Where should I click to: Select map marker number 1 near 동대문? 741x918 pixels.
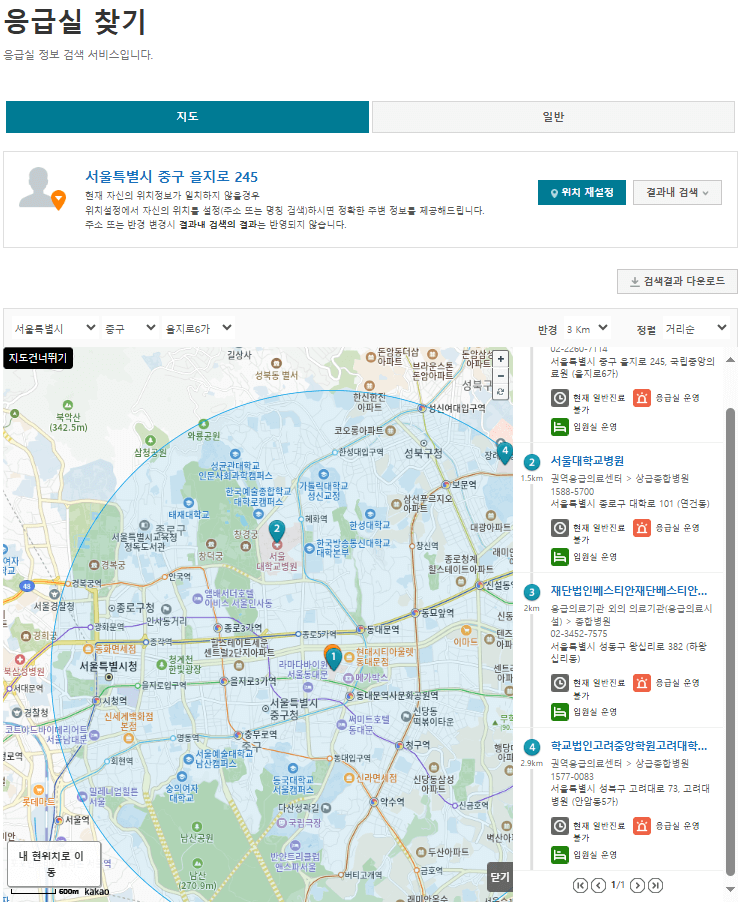tap(333, 659)
